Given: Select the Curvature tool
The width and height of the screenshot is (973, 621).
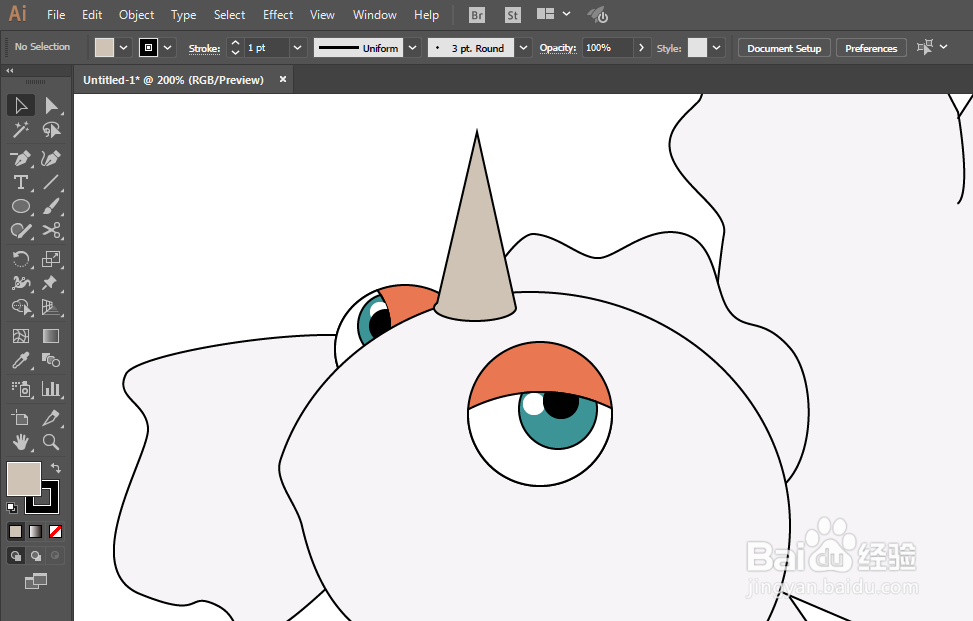Looking at the screenshot, I should [51, 158].
